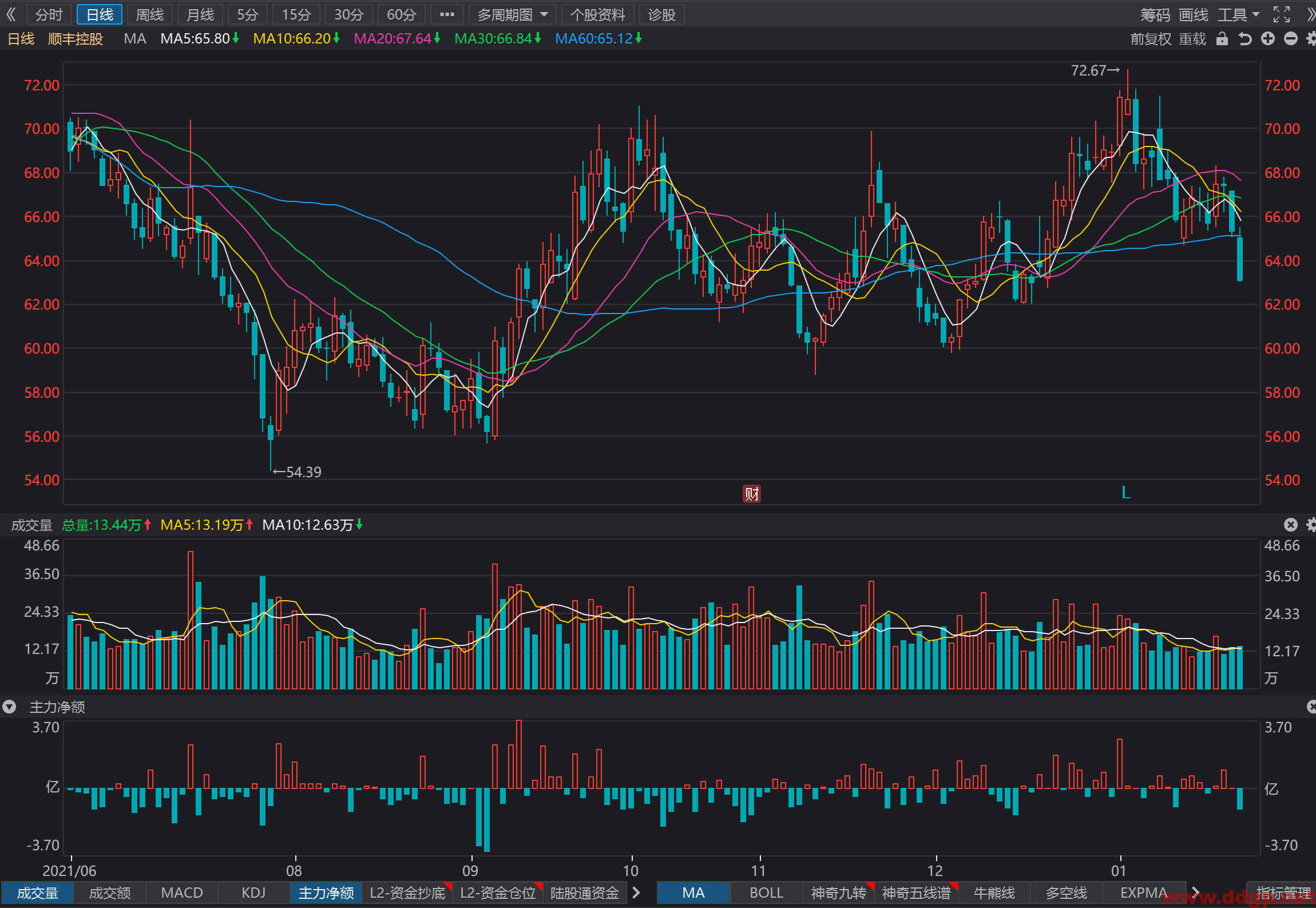Click the back double-chevron icon top left
The height and width of the screenshot is (908, 1316).
point(11,14)
